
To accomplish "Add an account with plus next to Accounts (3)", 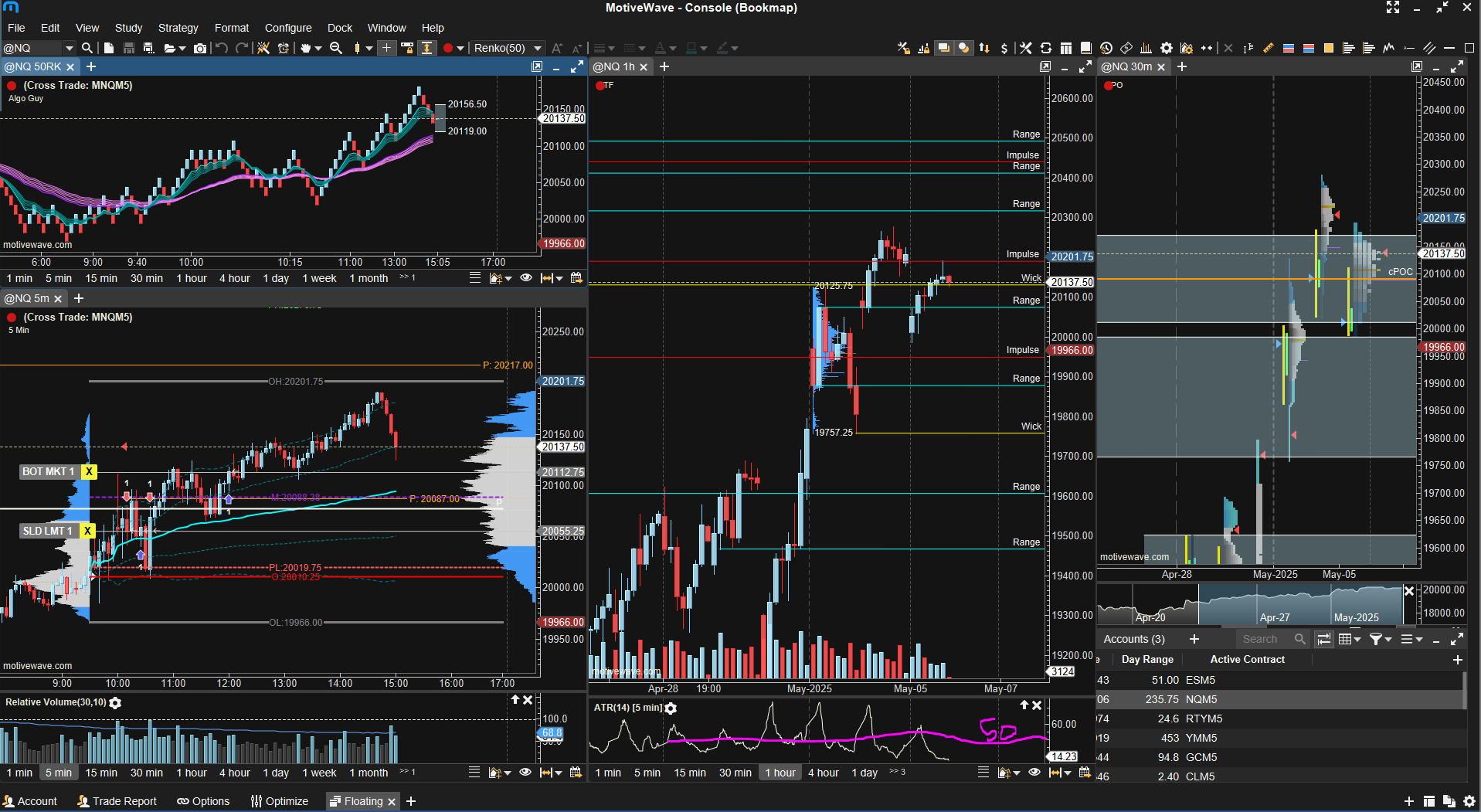I will (x=1194, y=639).
